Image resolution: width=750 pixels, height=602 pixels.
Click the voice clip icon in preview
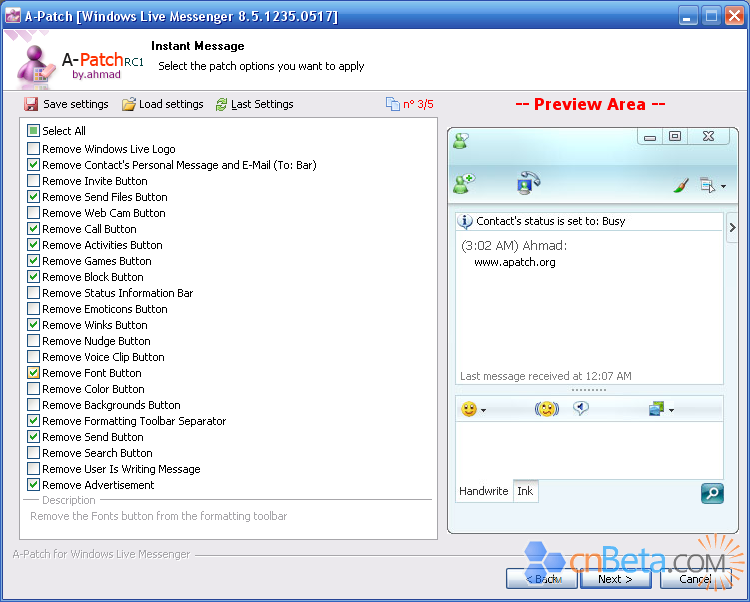[x=581, y=408]
